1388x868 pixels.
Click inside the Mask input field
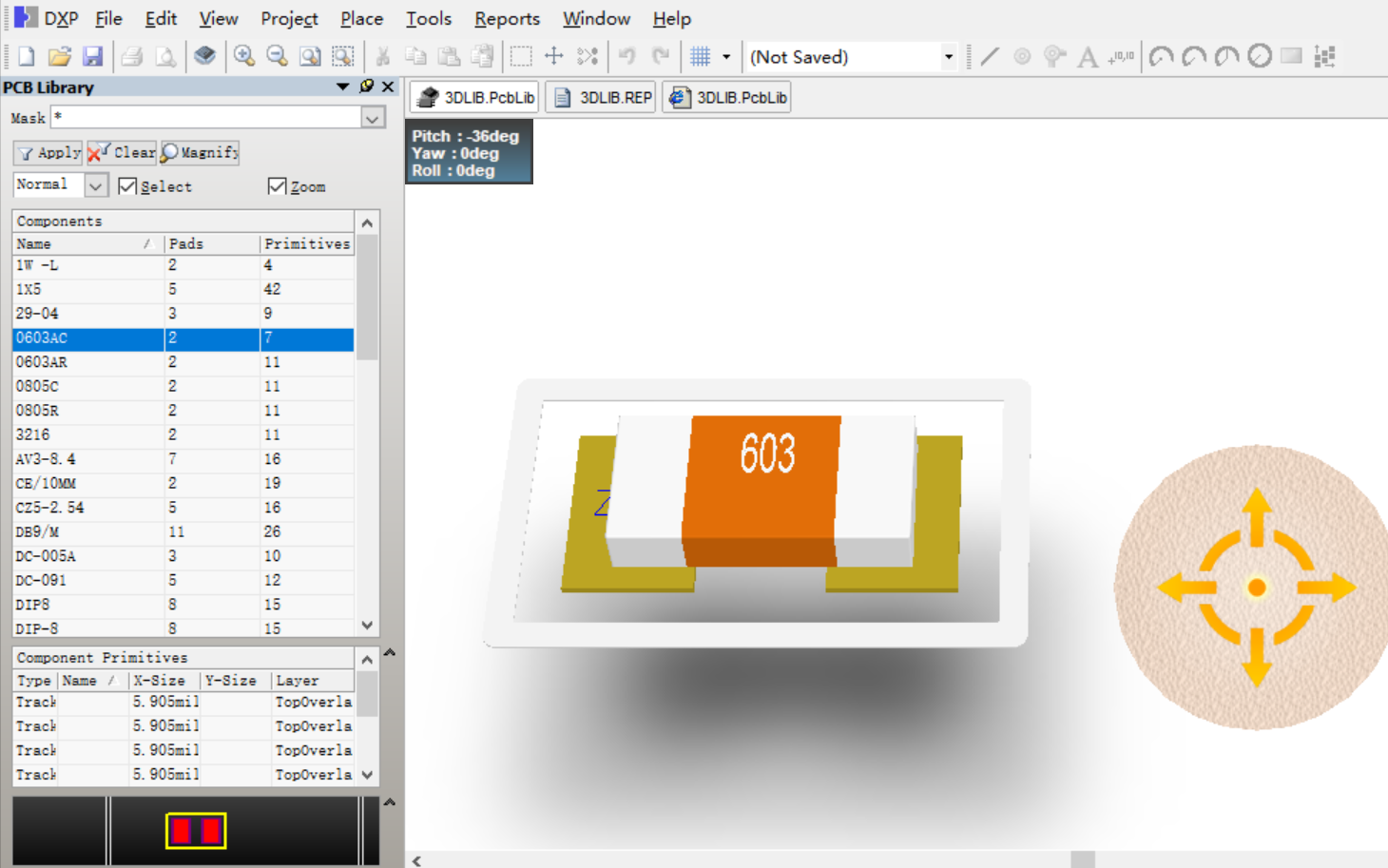point(206,118)
